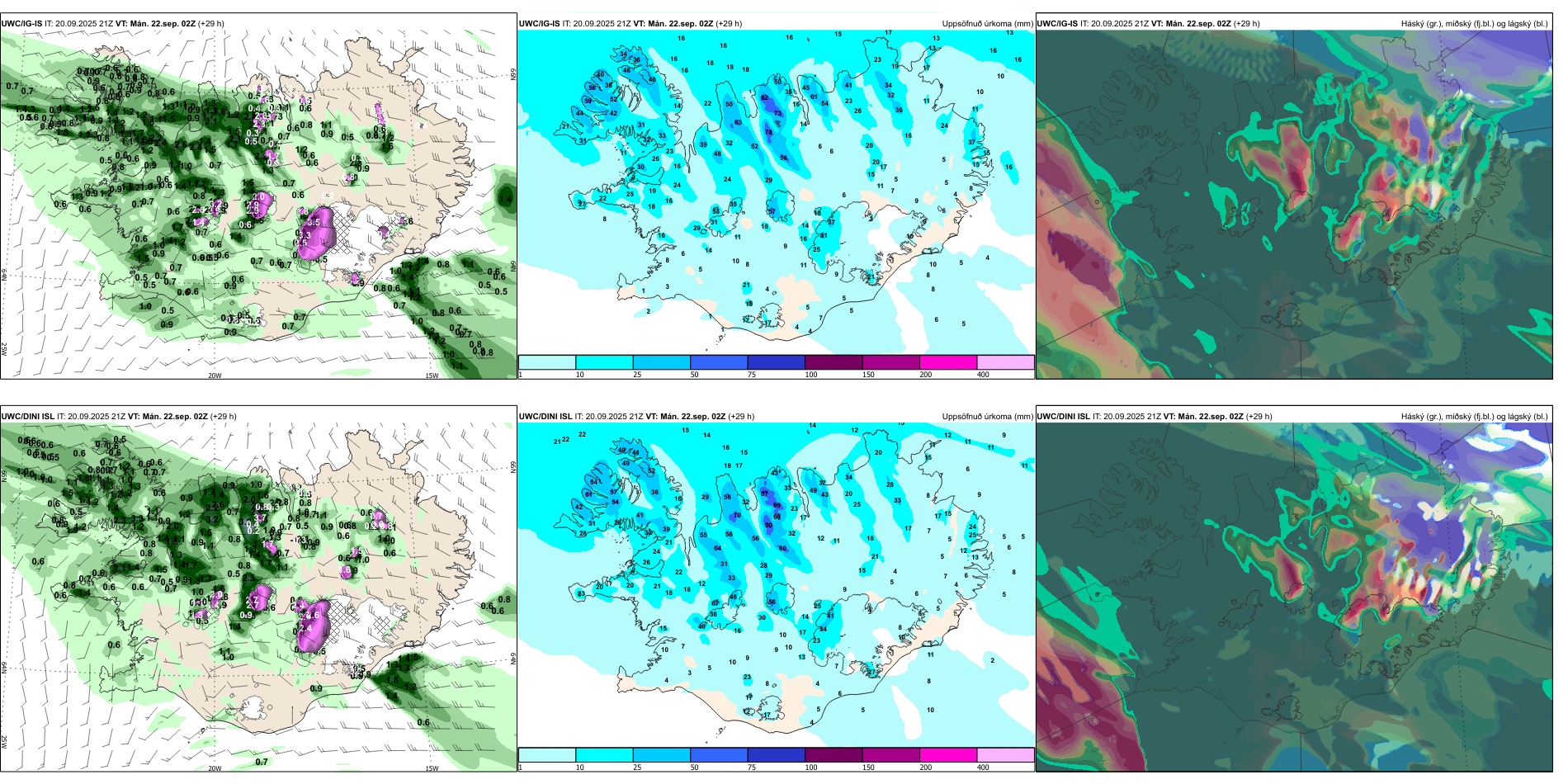The image size is (1568, 784).
Task: Click the '15W' longitude label on DINI ISL wind map
Action: (x=432, y=768)
